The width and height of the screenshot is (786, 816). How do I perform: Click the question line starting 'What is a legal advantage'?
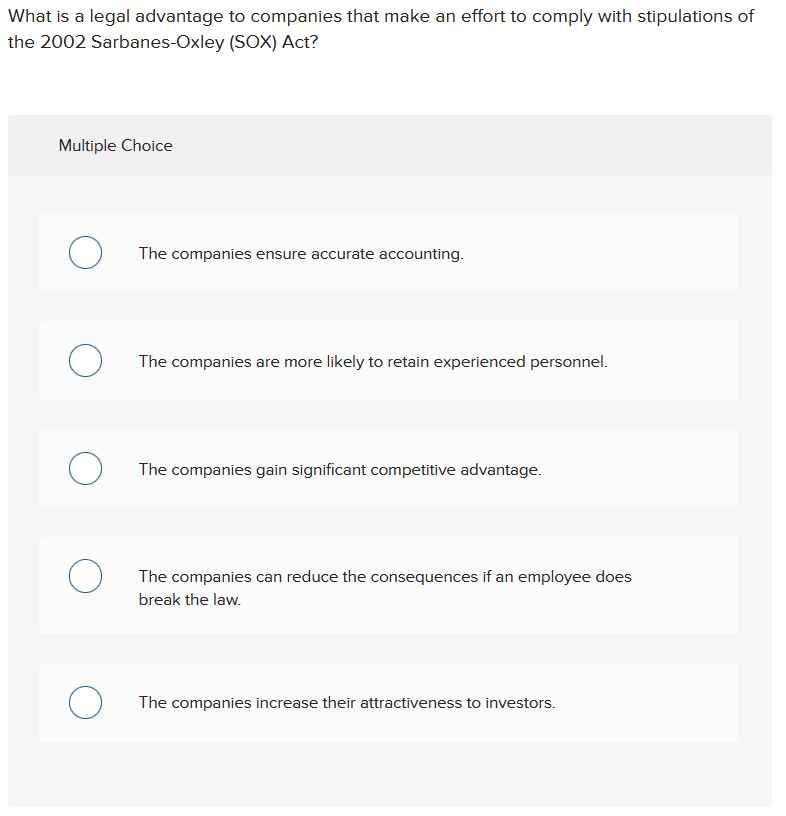pyautogui.click(x=380, y=17)
